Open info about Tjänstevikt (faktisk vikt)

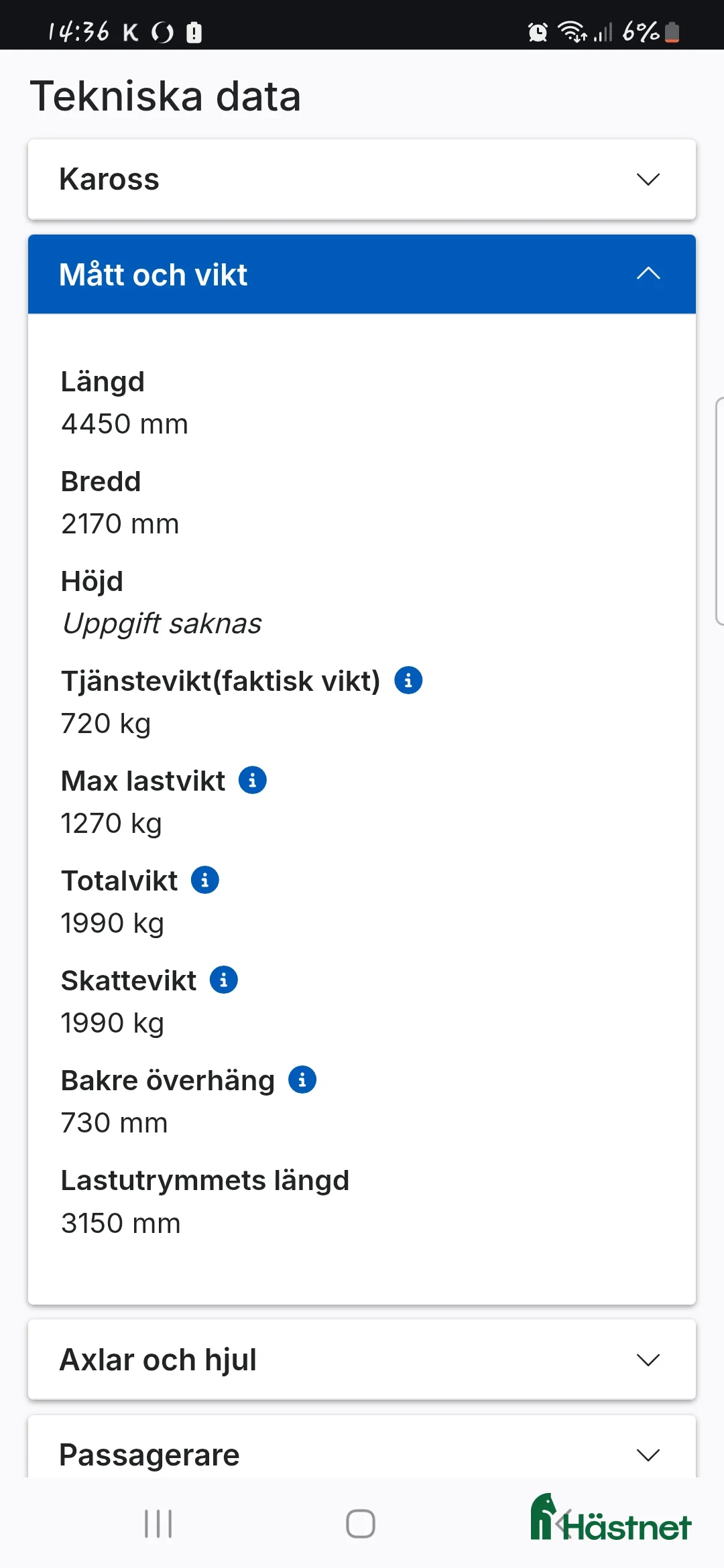[x=410, y=680]
